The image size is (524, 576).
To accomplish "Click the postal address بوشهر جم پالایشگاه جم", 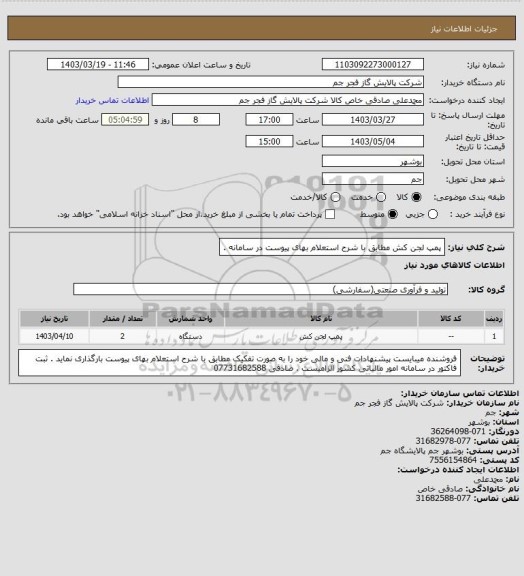I will (422, 450).
